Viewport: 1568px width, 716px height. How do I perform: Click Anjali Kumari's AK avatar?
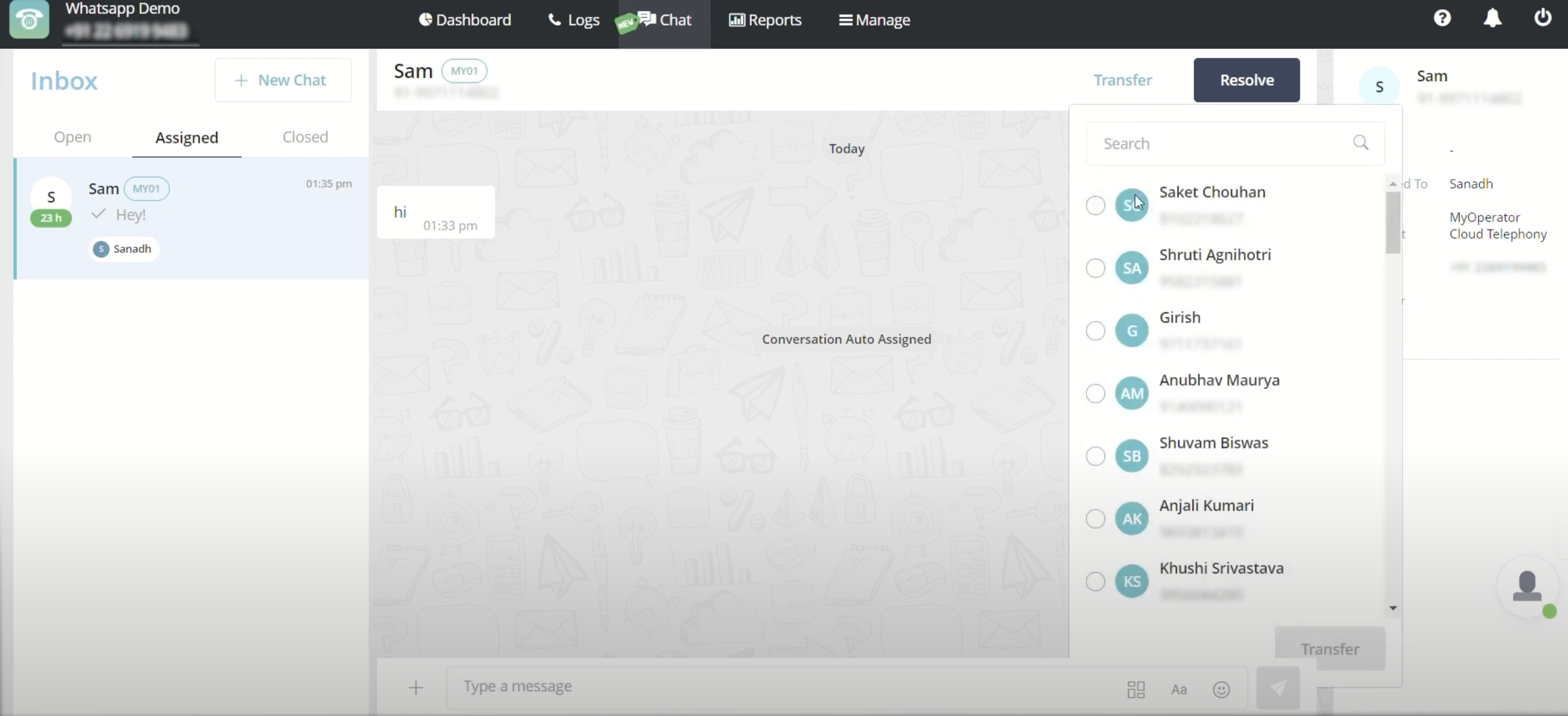click(x=1132, y=518)
